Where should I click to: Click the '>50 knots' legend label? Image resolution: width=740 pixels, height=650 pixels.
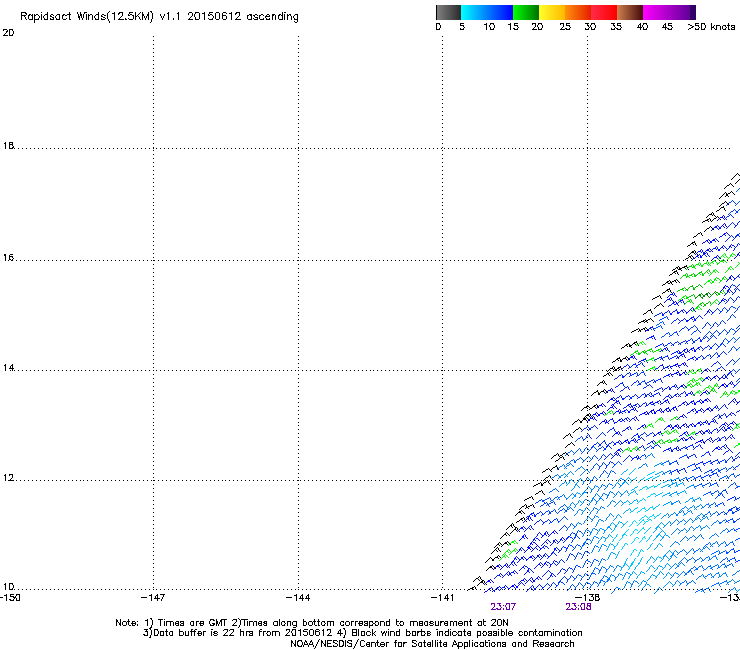pyautogui.click(x=711, y=27)
